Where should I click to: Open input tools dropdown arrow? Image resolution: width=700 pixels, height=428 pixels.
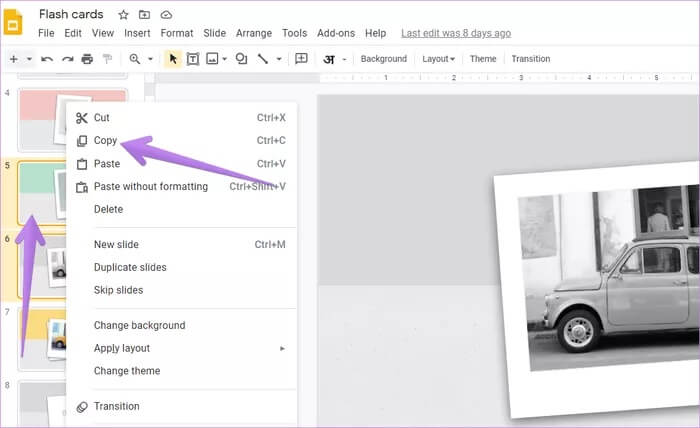click(x=344, y=59)
